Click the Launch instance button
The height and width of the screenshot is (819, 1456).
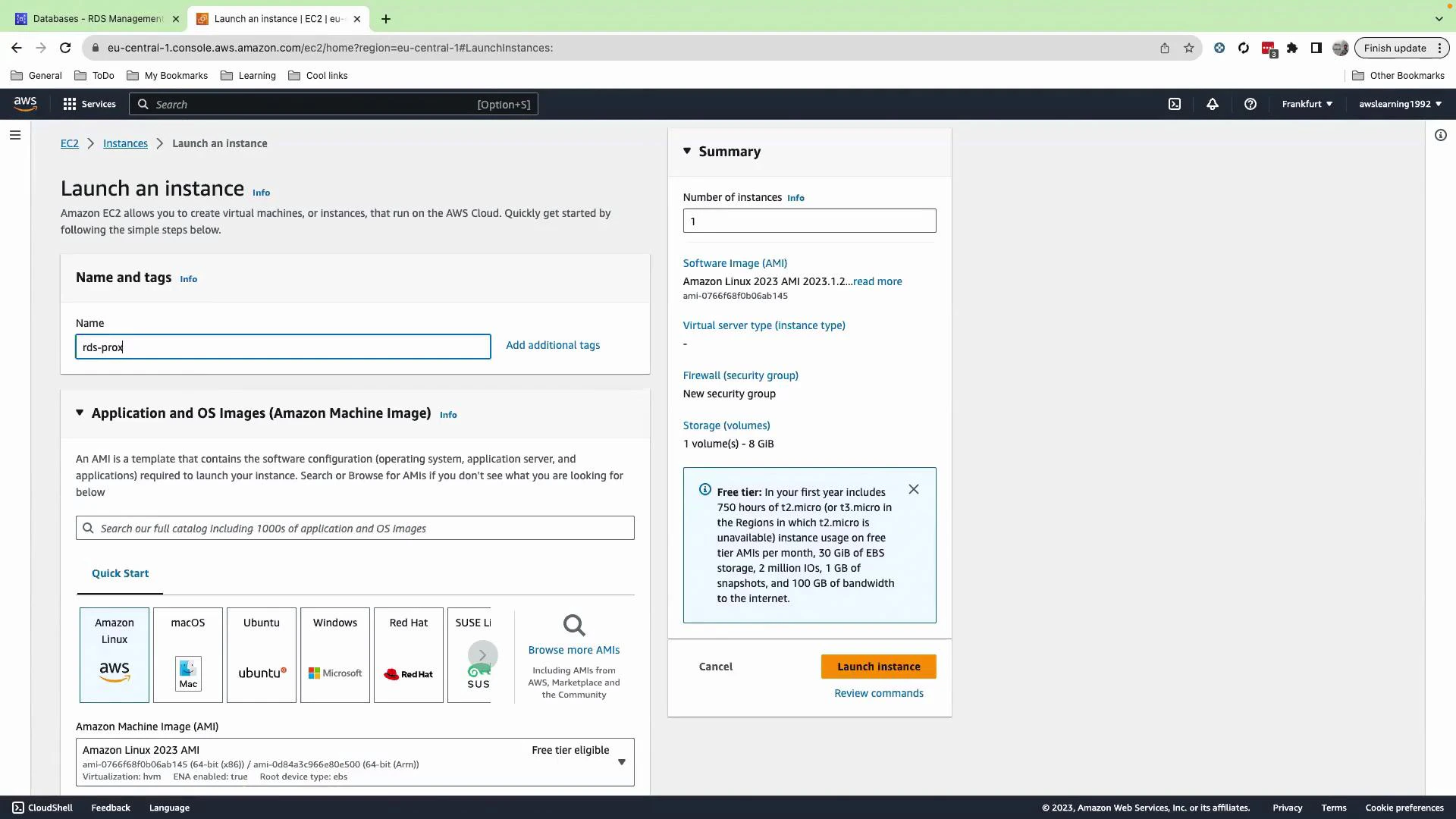(x=879, y=667)
